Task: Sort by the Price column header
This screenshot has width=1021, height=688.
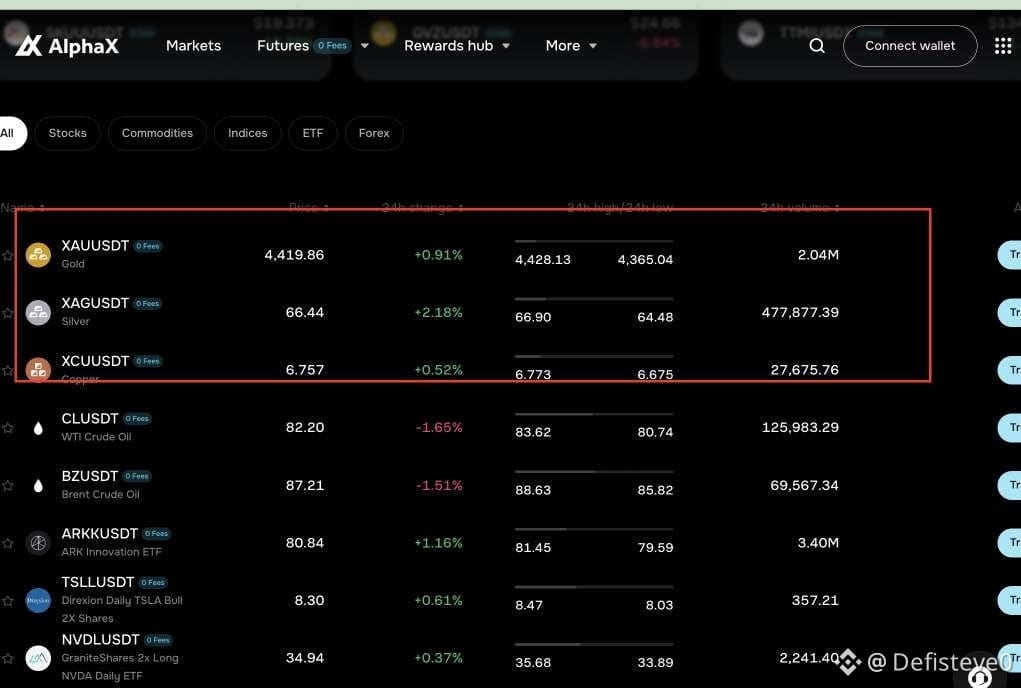Action: [309, 208]
